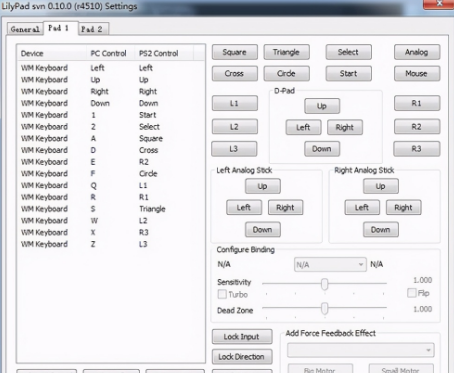Bind the L1 button
Image resolution: width=454 pixels, height=373 pixels.
coord(235,103)
